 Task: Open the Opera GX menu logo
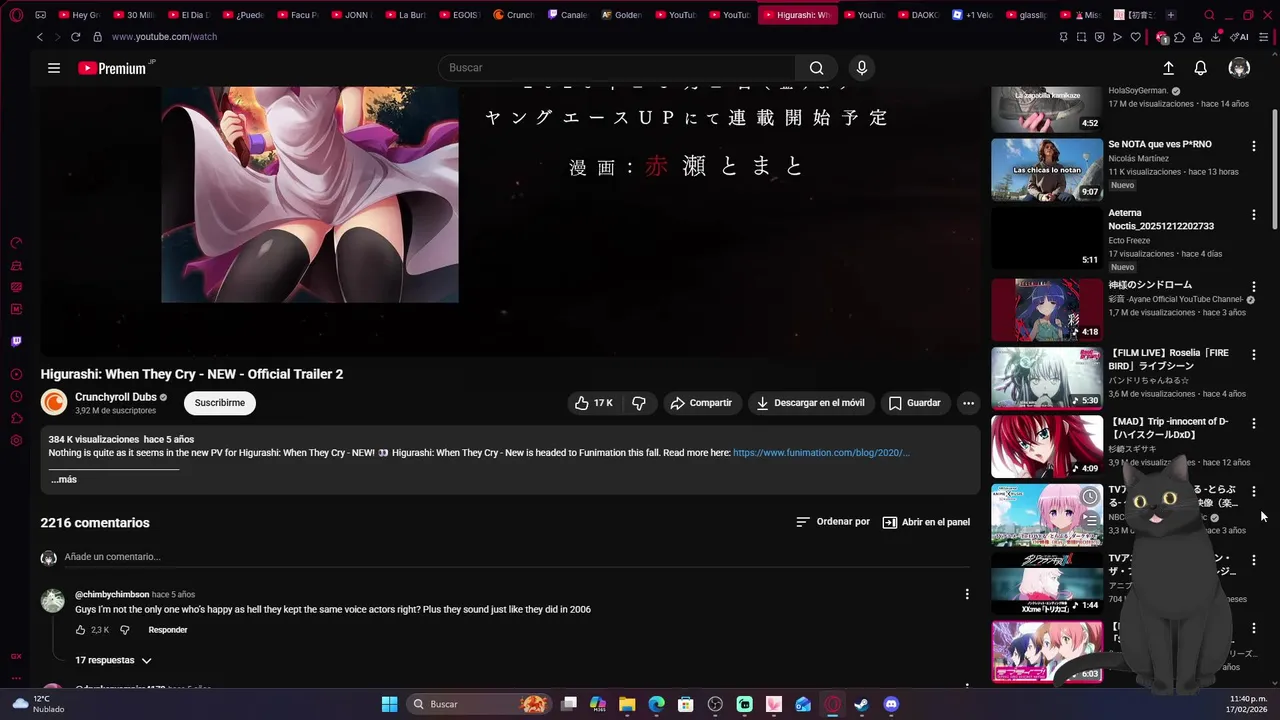click(x=16, y=15)
